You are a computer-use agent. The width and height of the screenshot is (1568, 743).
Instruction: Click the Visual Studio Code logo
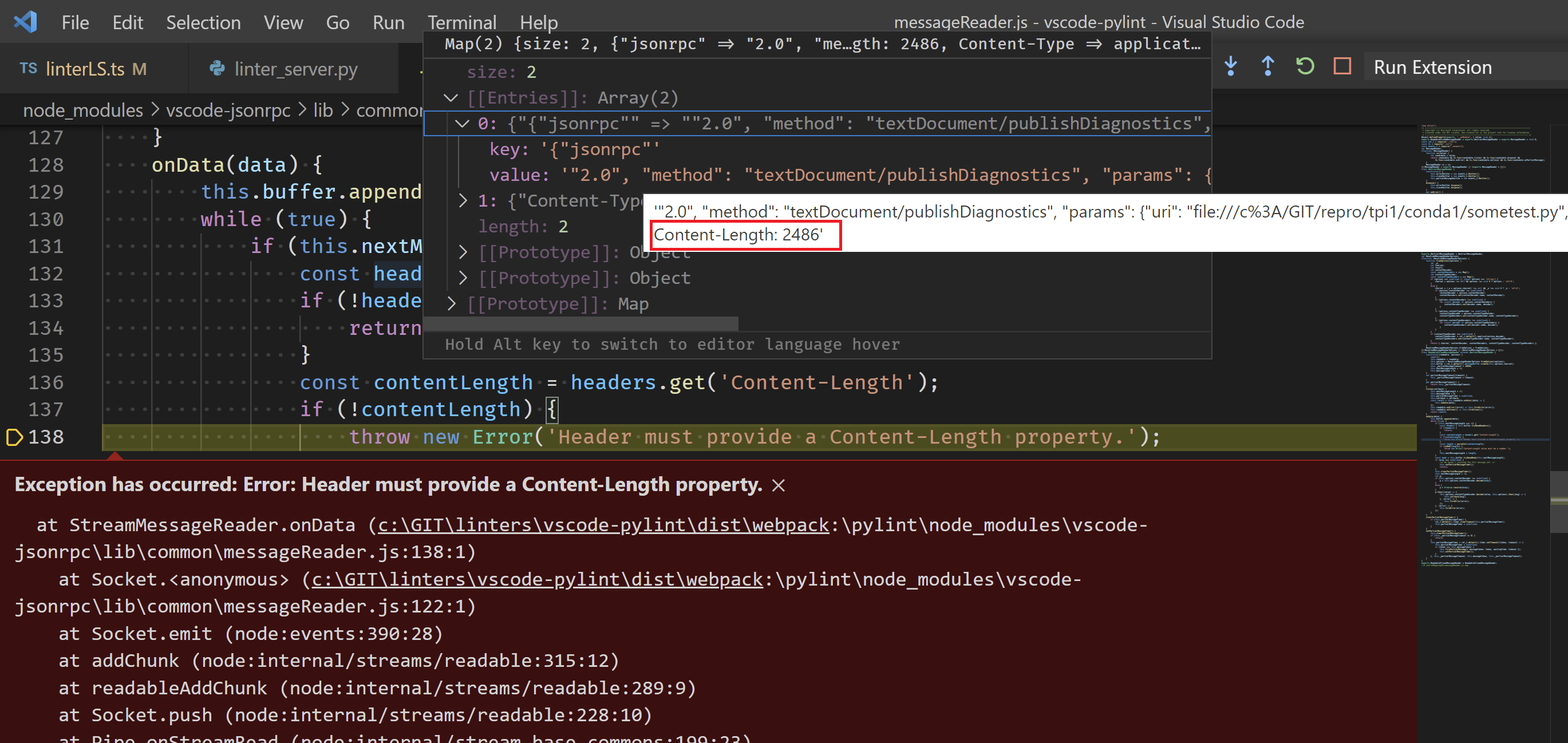point(25,21)
